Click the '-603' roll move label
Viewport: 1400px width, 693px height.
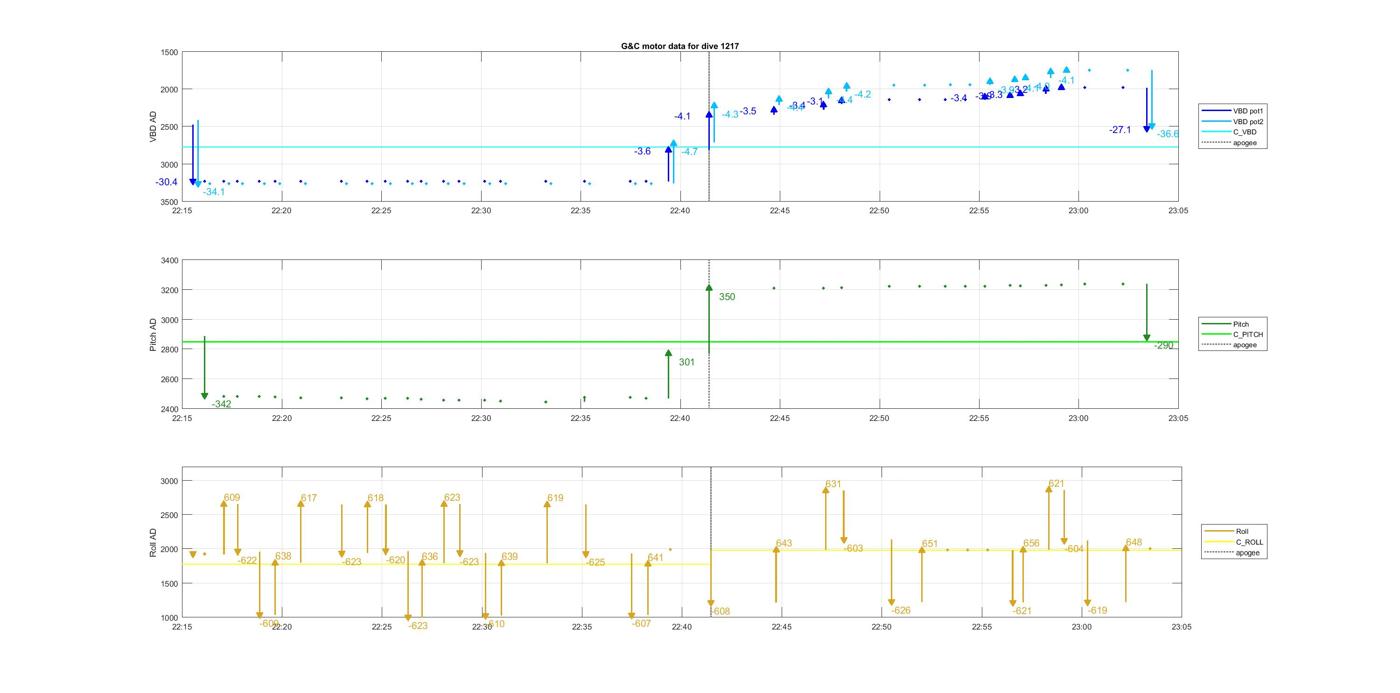(853, 548)
